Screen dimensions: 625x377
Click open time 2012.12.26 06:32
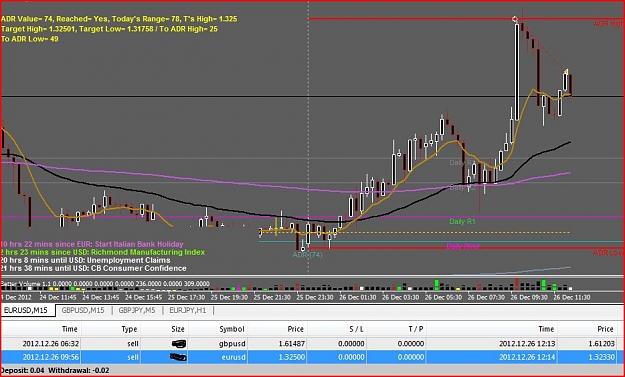click(x=51, y=344)
